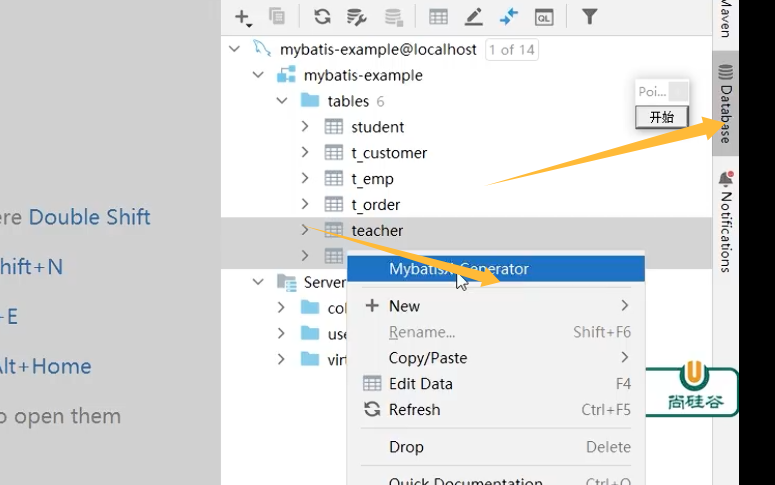Click the Refresh toolbar icon
775x485 pixels.
click(322, 17)
